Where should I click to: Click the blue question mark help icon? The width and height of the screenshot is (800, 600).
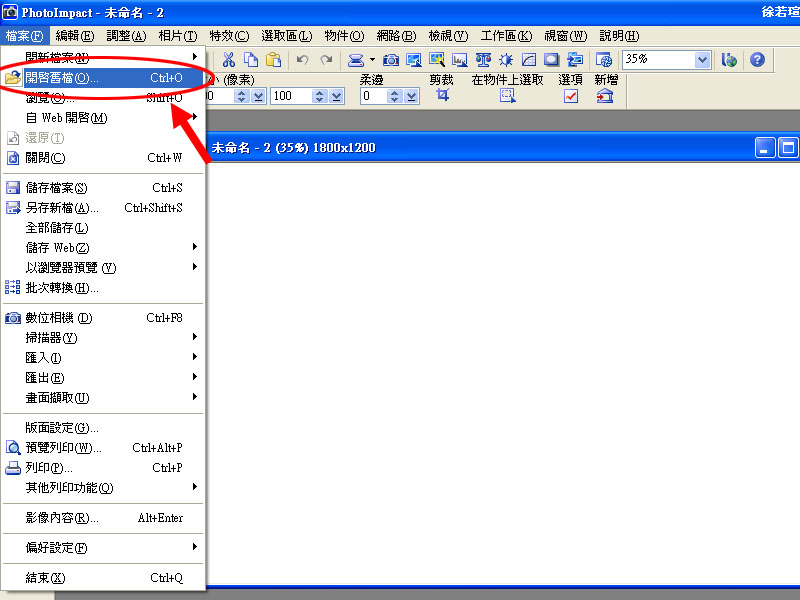(757, 60)
